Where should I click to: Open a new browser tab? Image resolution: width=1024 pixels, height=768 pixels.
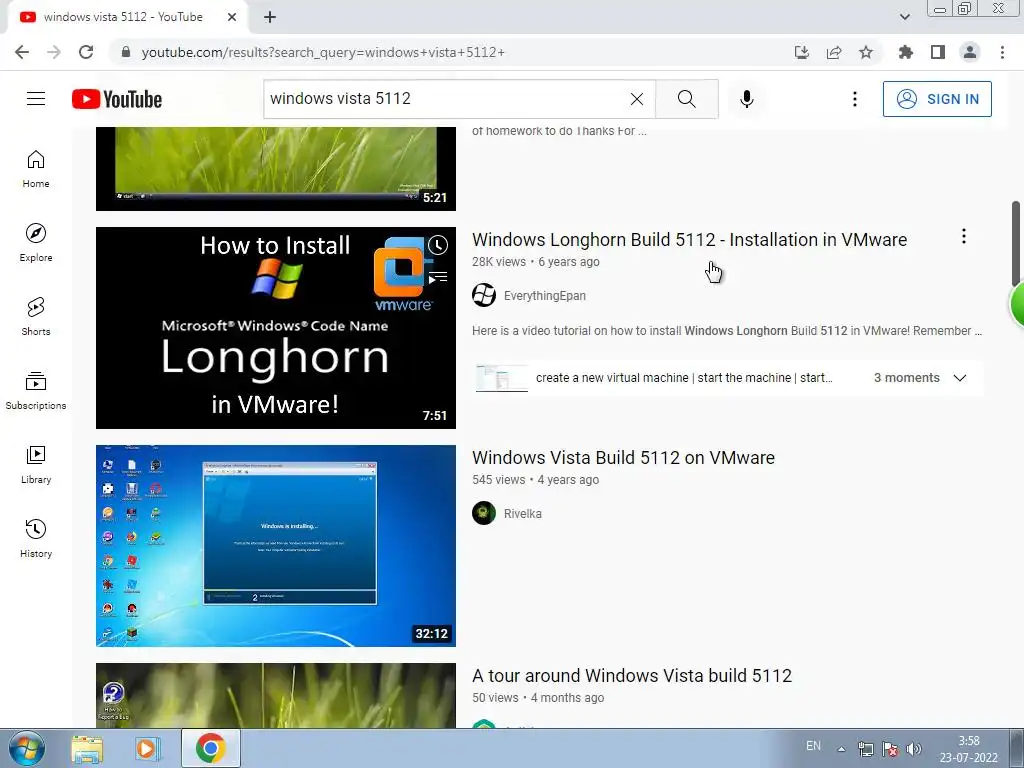tap(270, 17)
